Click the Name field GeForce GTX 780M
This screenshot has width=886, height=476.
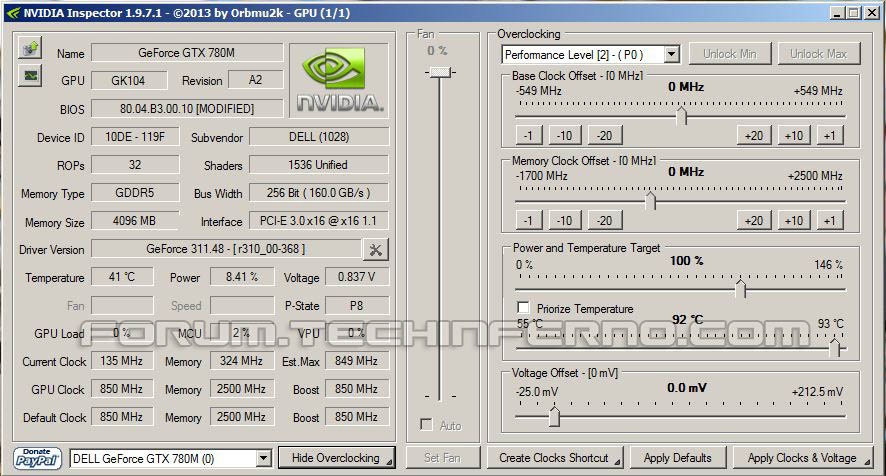click(x=187, y=53)
